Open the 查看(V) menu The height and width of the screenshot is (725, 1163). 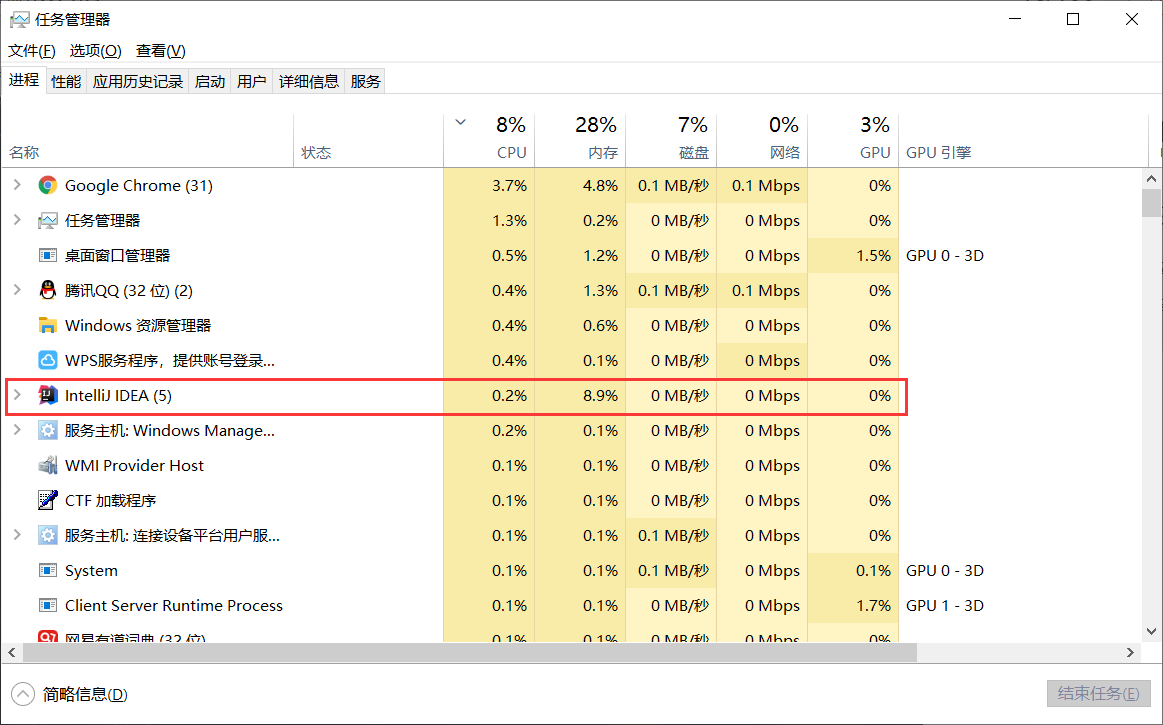click(x=160, y=50)
